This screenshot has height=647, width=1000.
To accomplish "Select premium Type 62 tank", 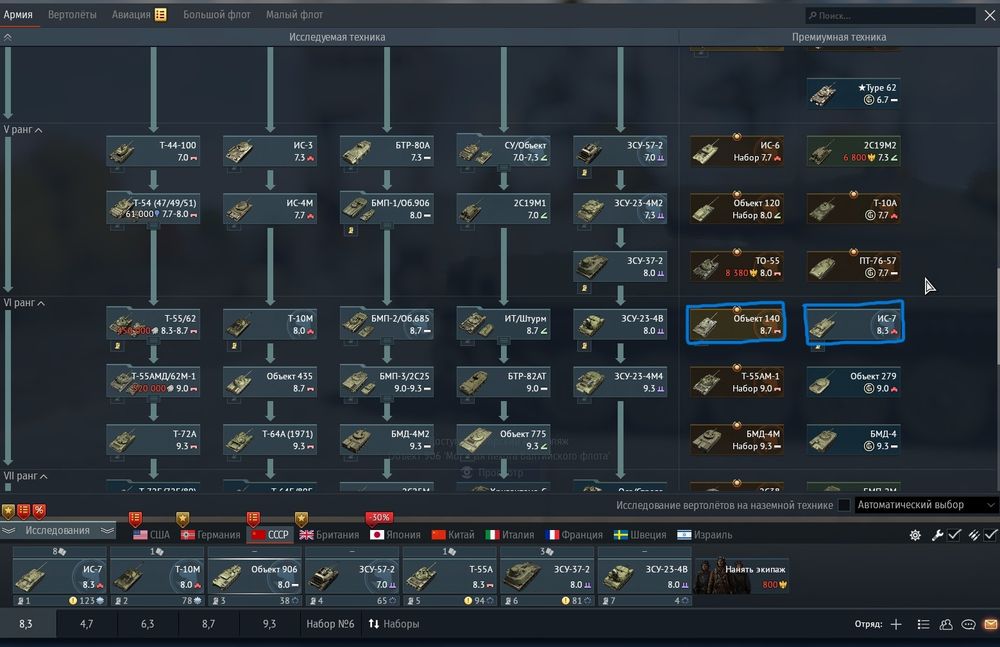I will [853, 93].
